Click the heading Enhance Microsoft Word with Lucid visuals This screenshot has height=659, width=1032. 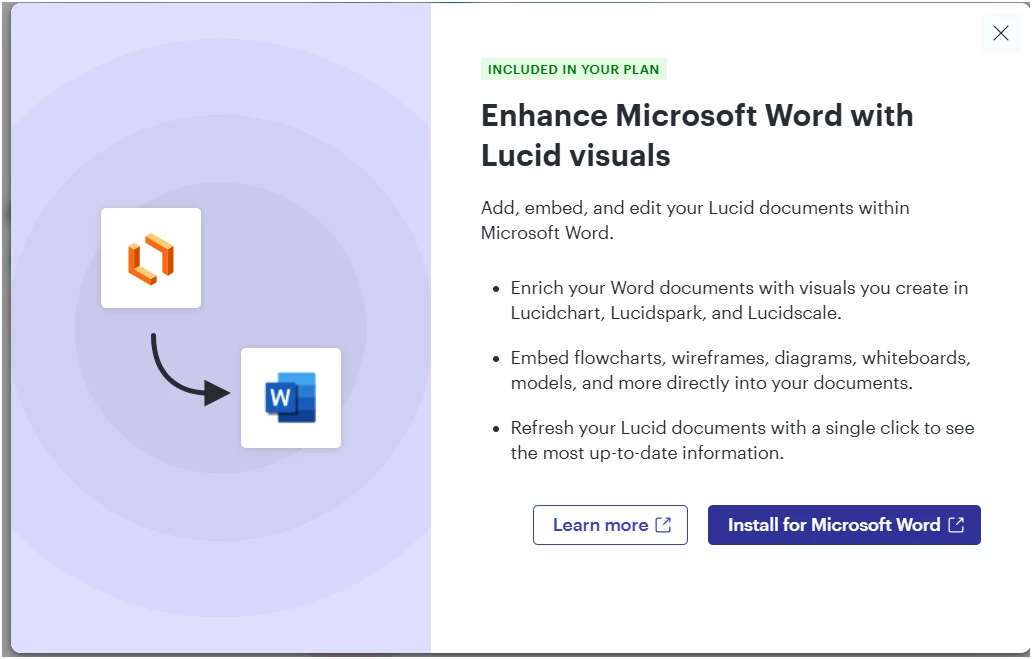[697, 136]
